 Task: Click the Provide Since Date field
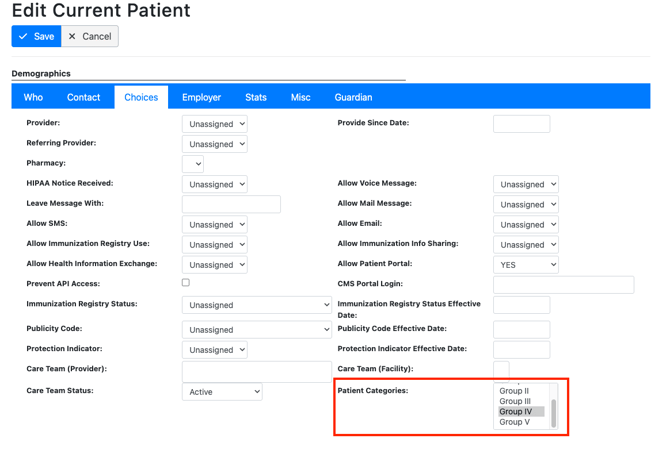point(521,124)
